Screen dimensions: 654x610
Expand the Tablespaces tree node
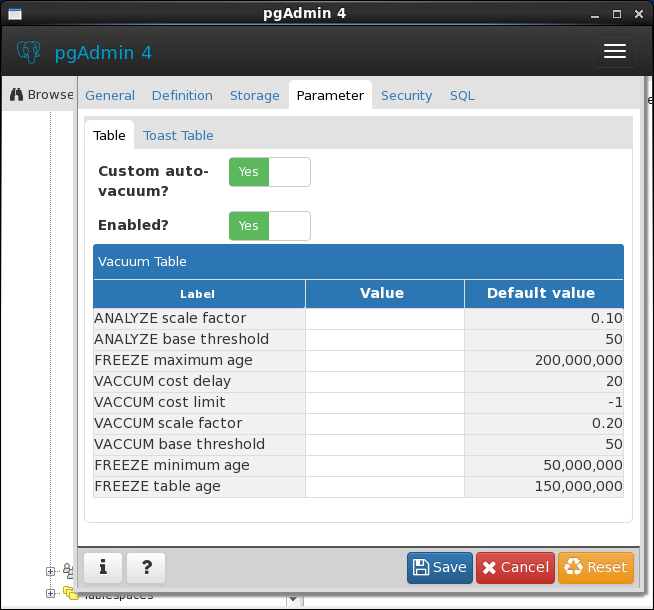(x=50, y=593)
